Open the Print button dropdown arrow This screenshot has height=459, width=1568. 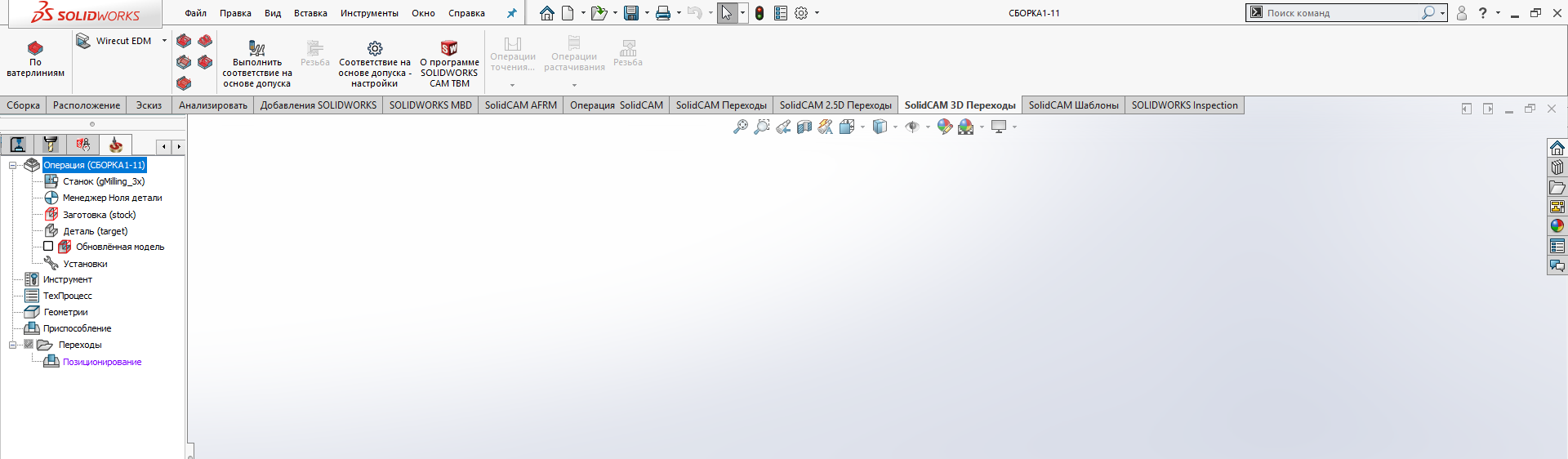679,13
